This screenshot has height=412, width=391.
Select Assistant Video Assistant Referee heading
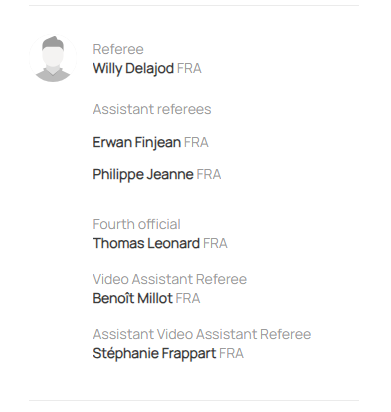pos(202,334)
